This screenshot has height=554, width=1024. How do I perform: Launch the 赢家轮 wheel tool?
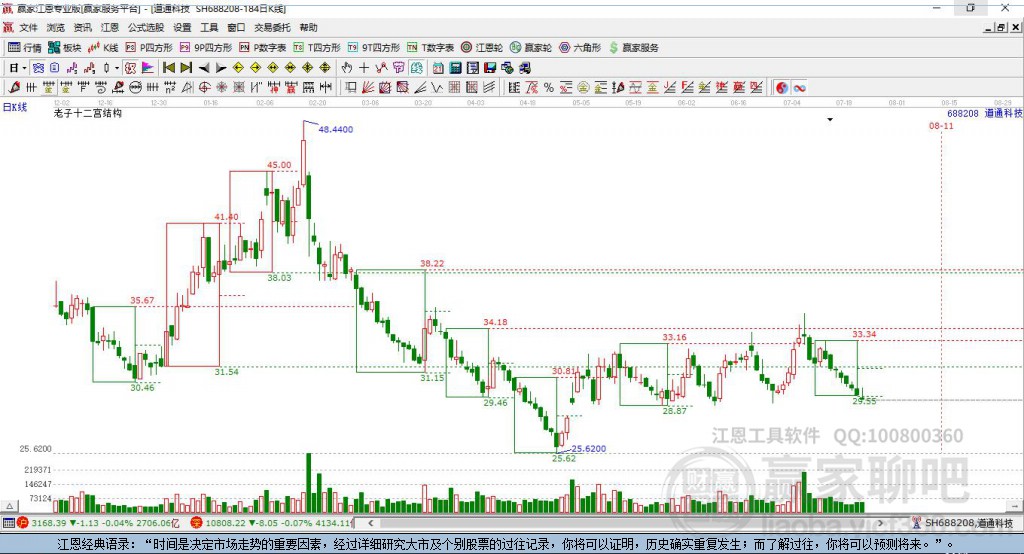[x=531, y=48]
